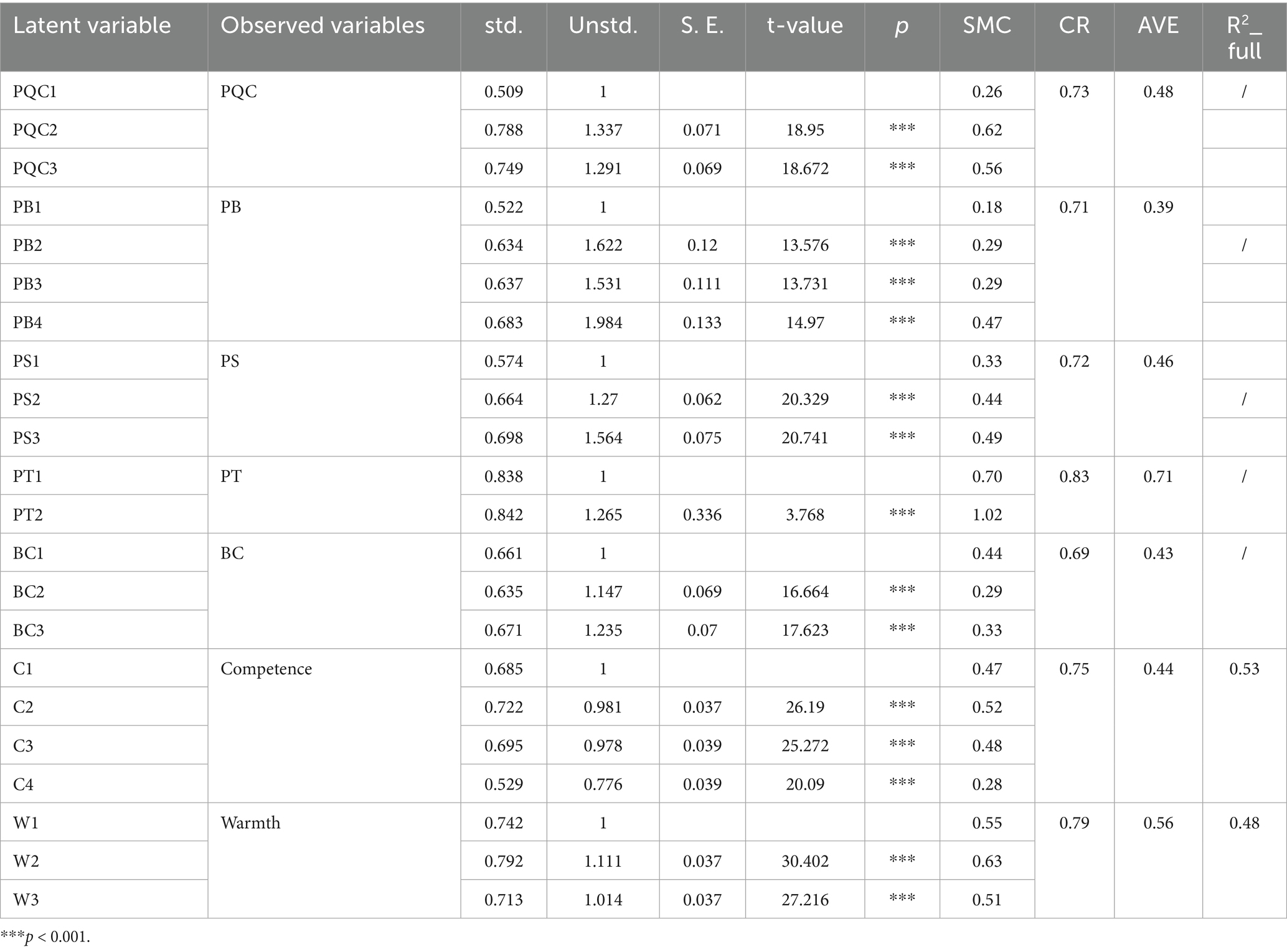Image resolution: width=1287 pixels, height=952 pixels.
Task: Click the t-value cell 30.402
Action: coord(805,861)
